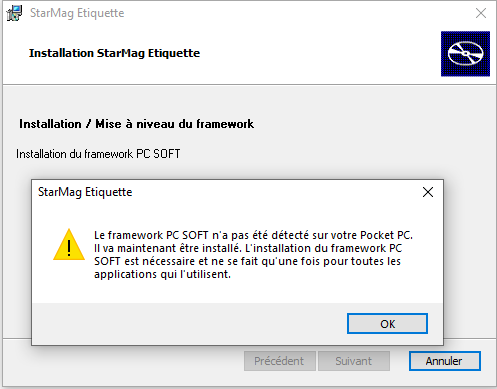The image size is (497, 389).
Task: Click the installer icon in the title bar
Action: coord(14,13)
